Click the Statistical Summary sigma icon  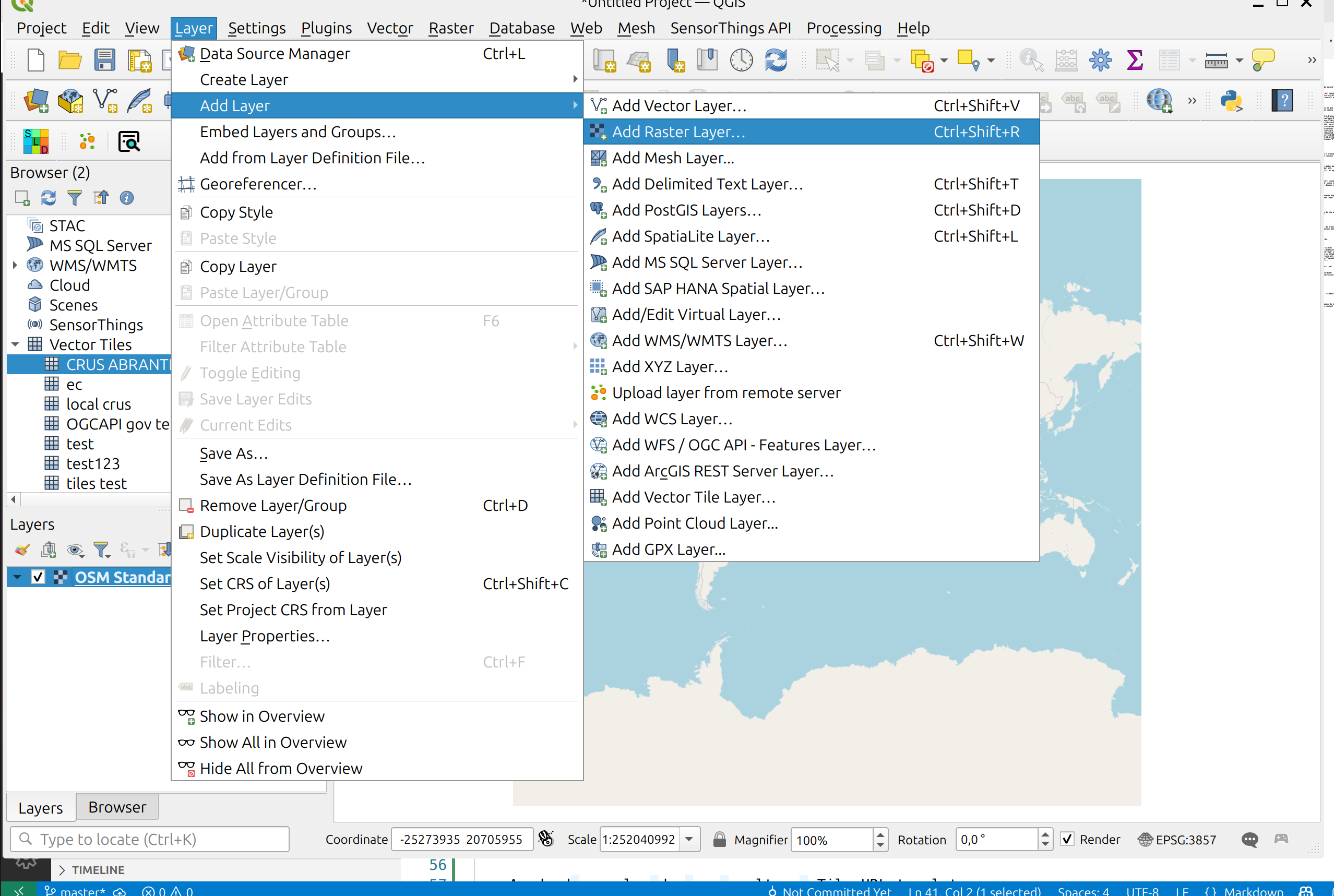point(1135,60)
